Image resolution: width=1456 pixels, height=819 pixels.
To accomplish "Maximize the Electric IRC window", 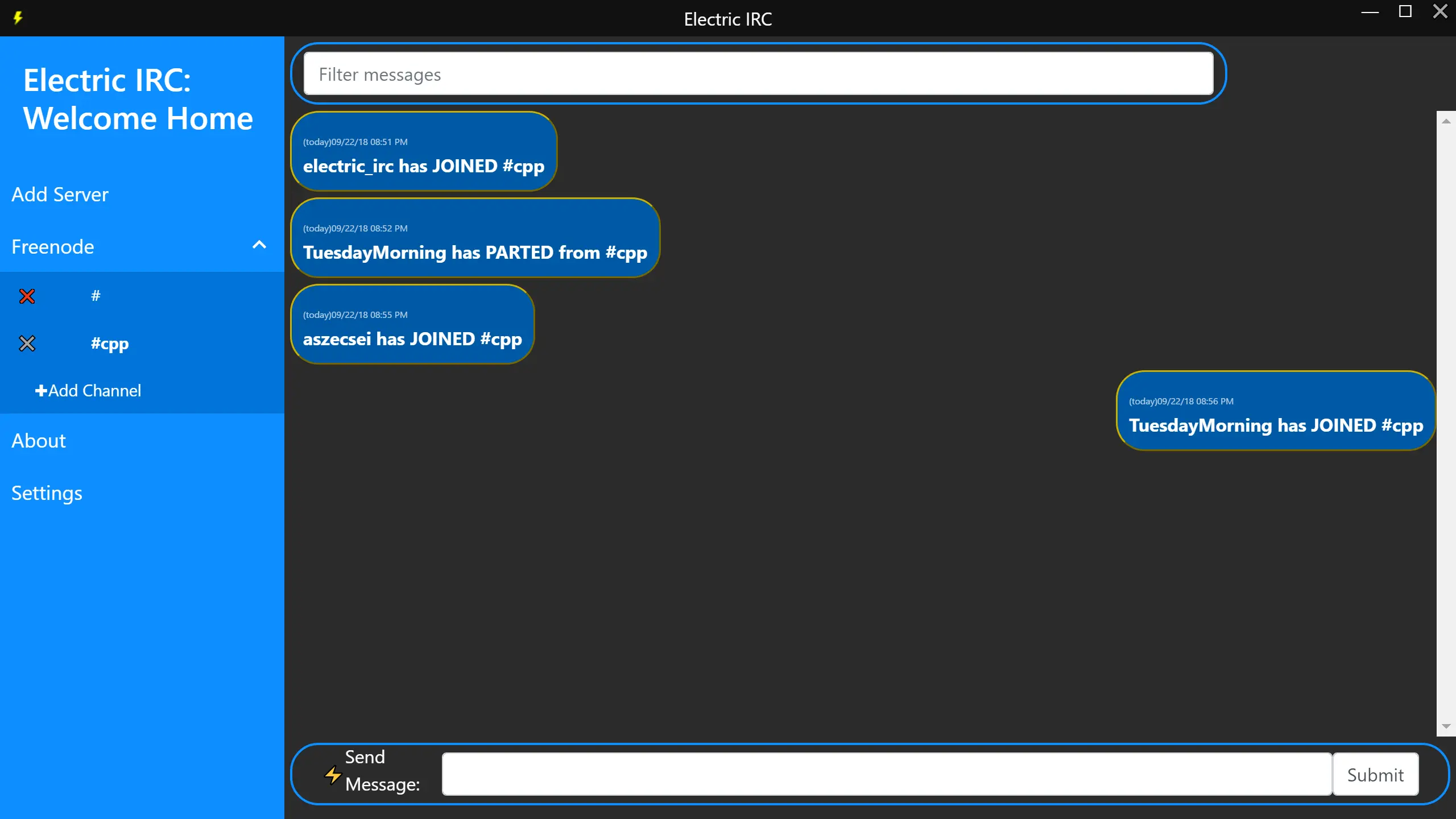I will click(x=1405, y=11).
